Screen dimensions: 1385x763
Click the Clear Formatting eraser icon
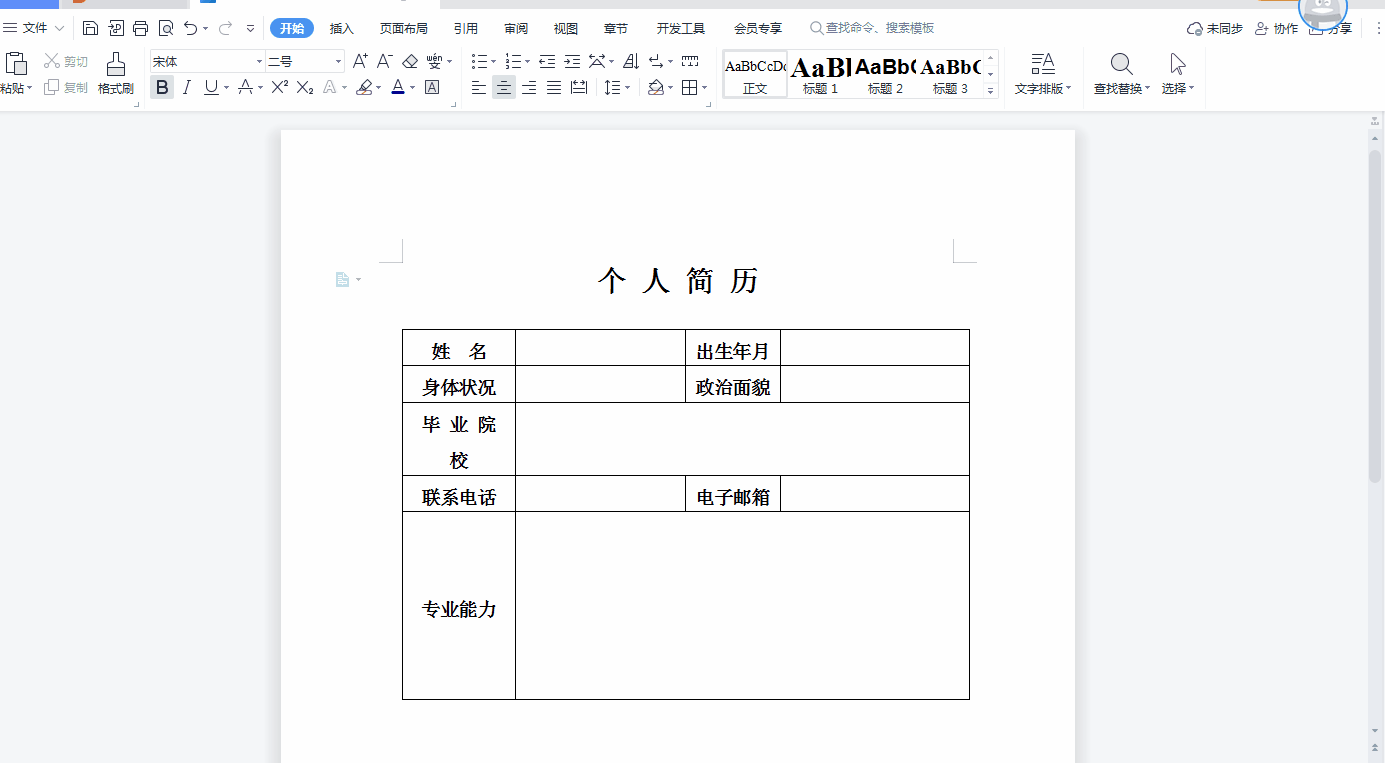(x=409, y=62)
